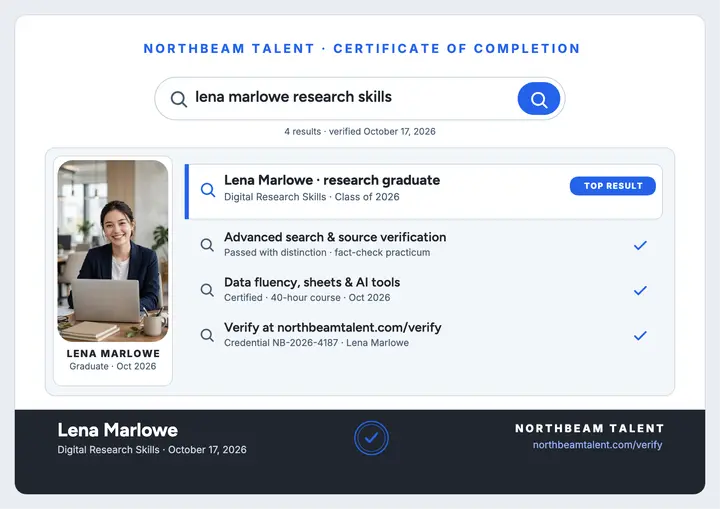Open 'Verify at northbeamtalent.com/verify' result
Screen dimensions: 720x509
(423, 334)
